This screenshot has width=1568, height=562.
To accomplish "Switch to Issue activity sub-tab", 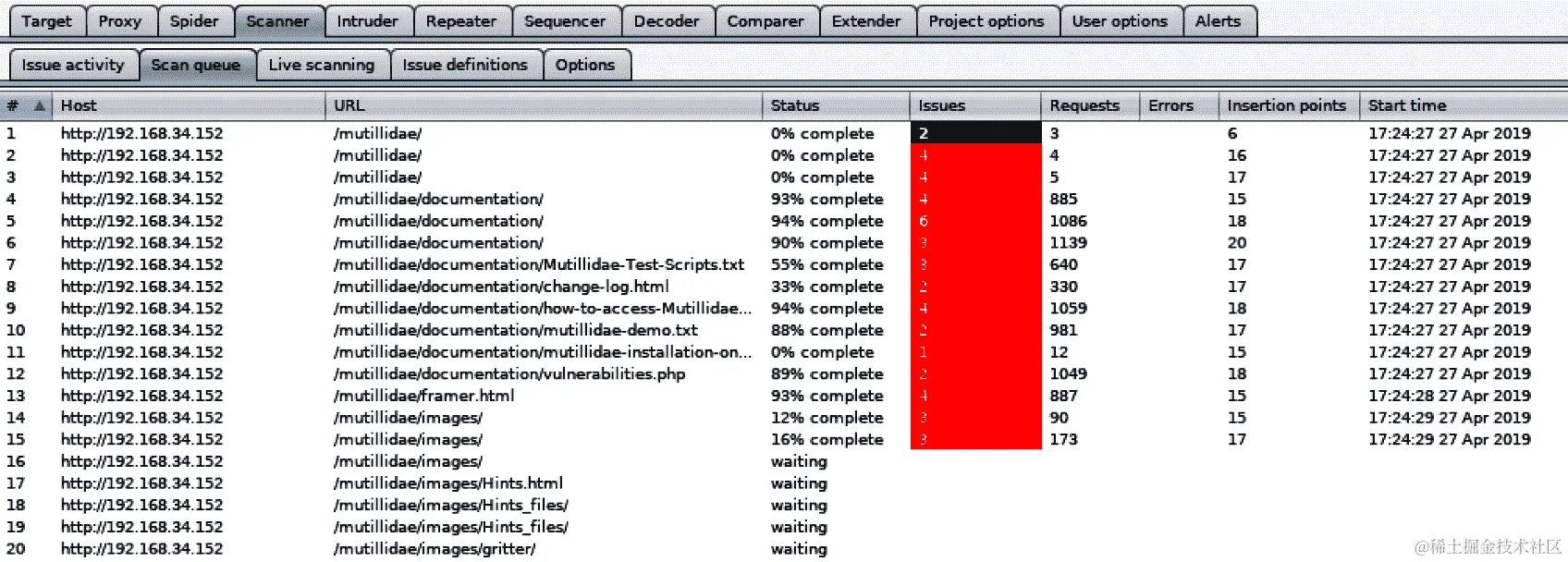I will coord(73,65).
